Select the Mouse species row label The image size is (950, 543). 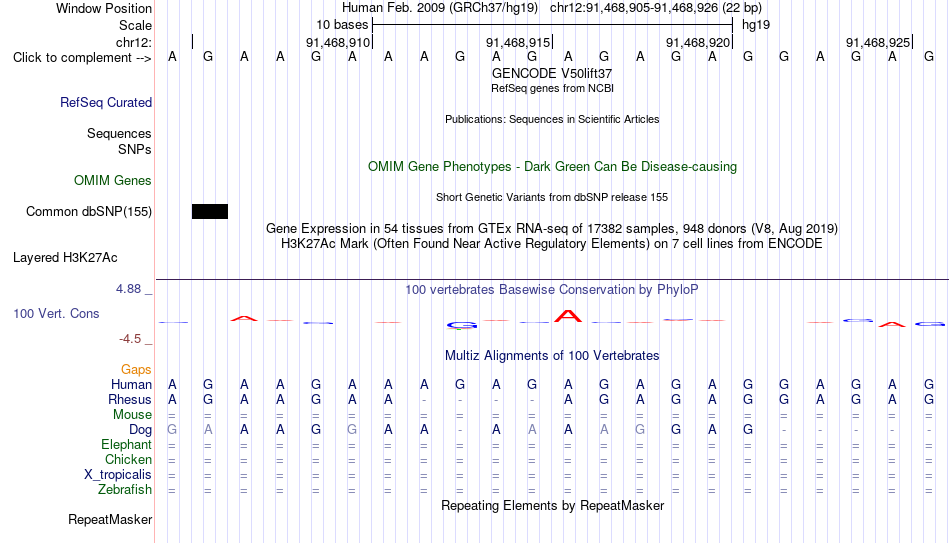tap(133, 415)
